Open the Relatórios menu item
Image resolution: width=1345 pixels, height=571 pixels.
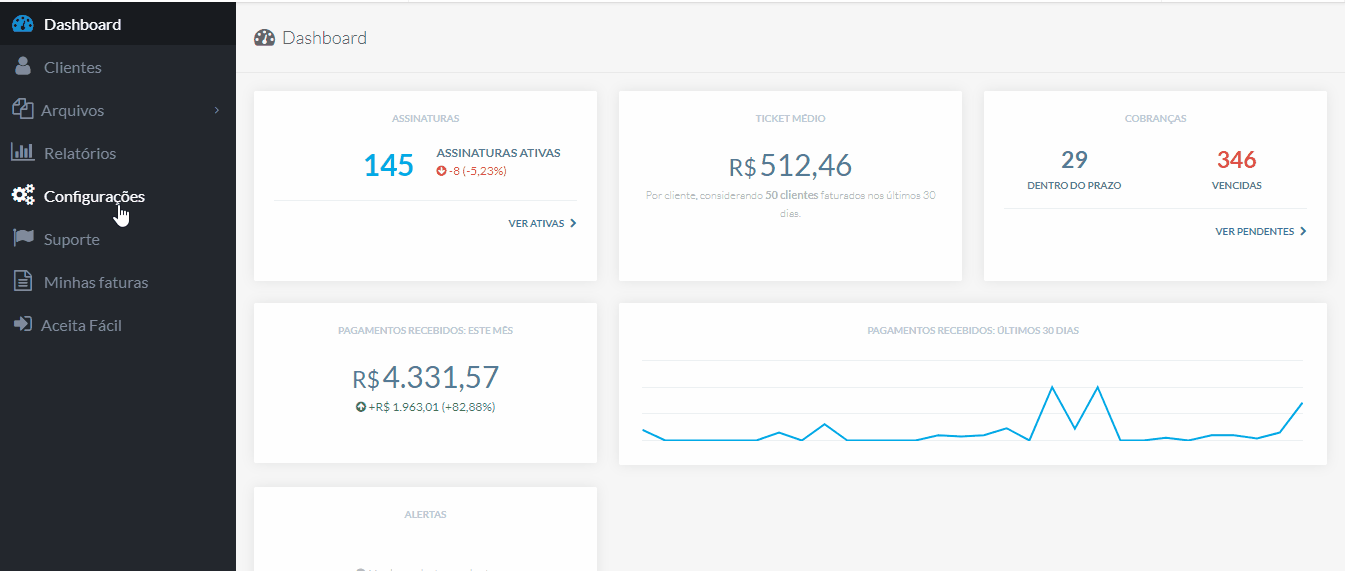point(80,153)
